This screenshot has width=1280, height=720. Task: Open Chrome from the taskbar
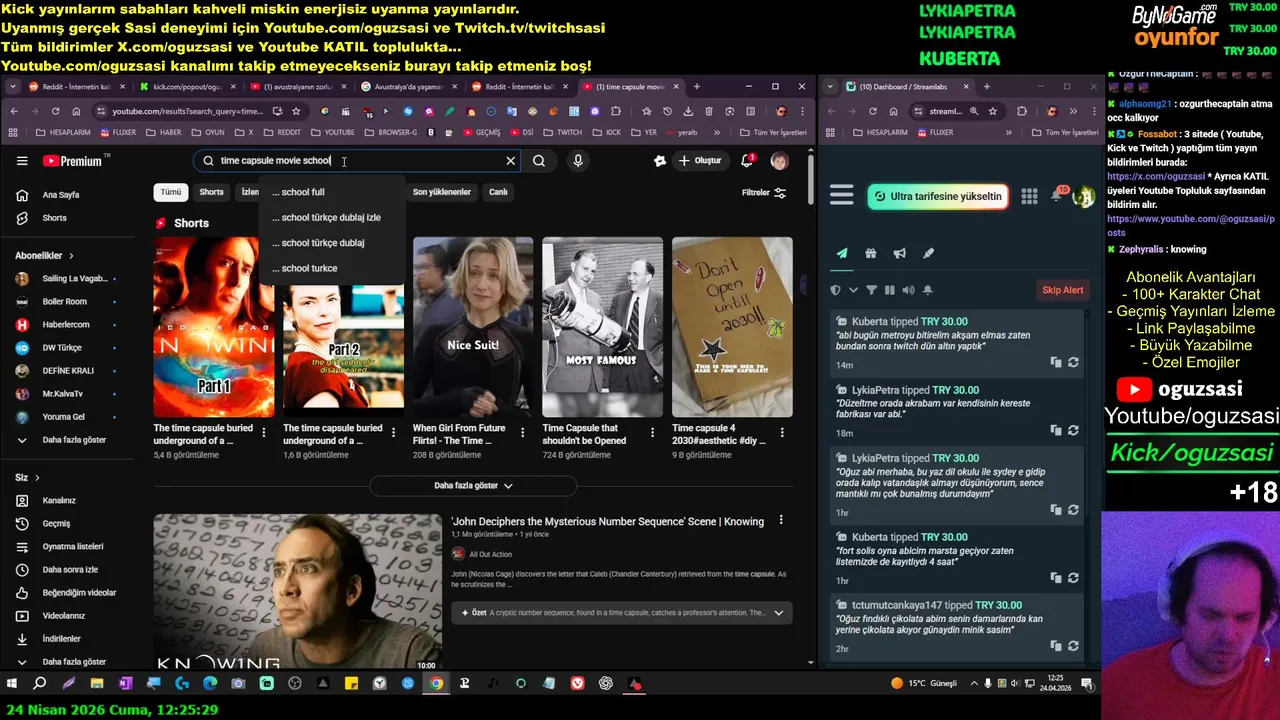(x=436, y=684)
